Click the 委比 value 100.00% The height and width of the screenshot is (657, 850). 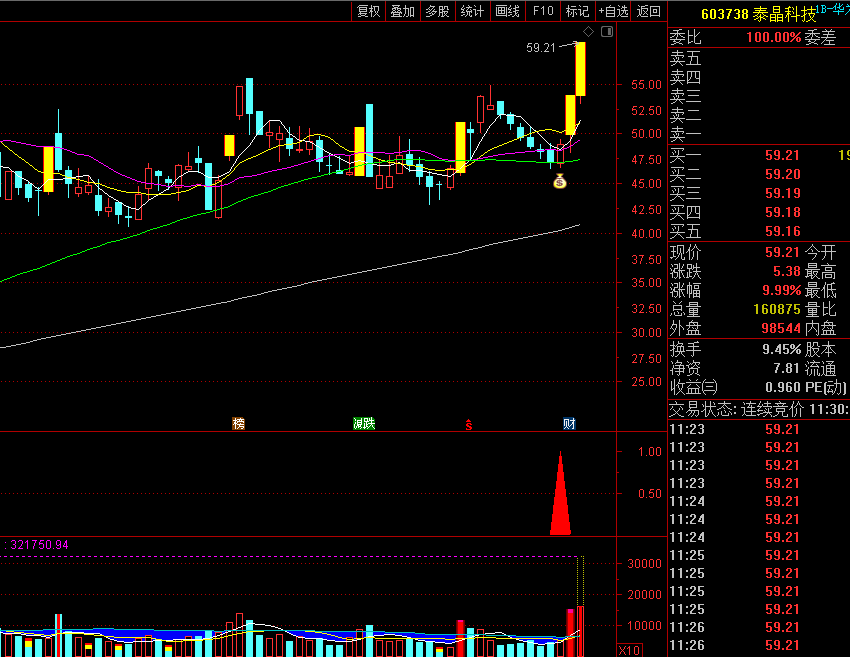774,37
